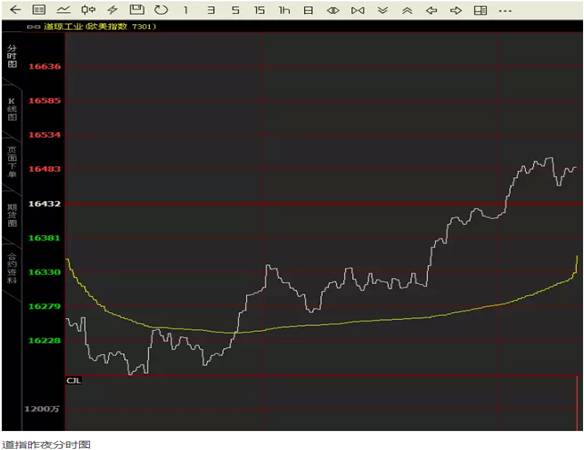Expand with double down chevron
The height and width of the screenshot is (450, 584).
pyautogui.click(x=383, y=10)
